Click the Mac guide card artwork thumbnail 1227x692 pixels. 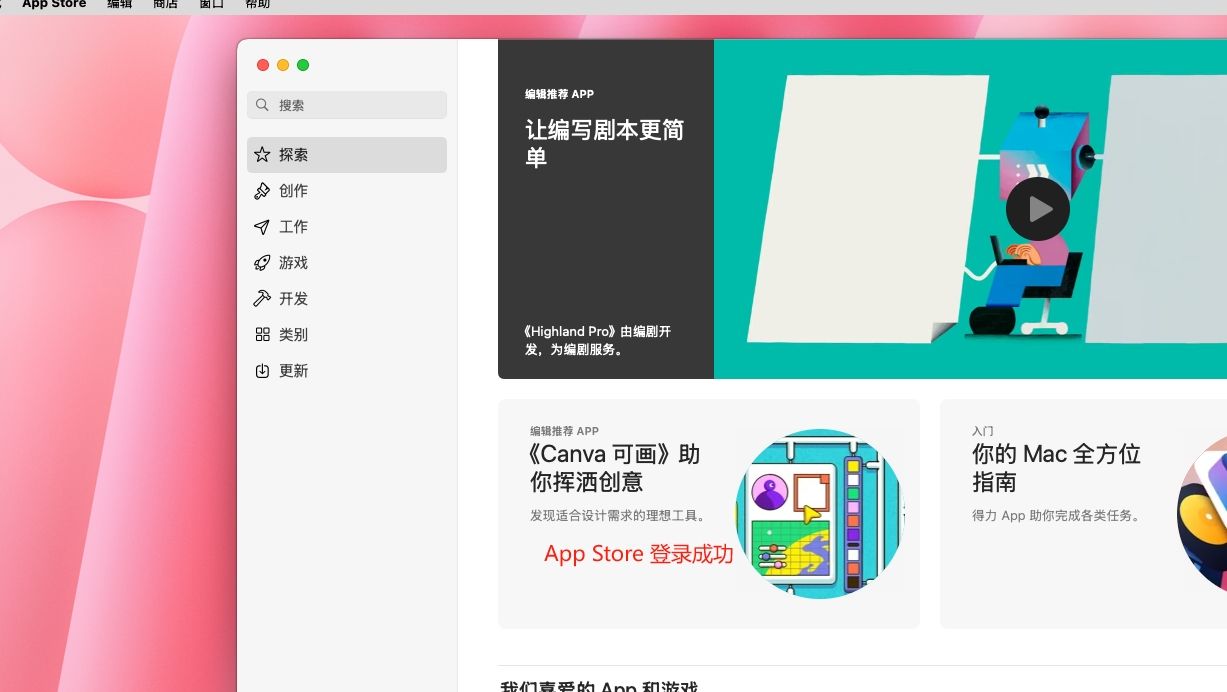point(1203,514)
